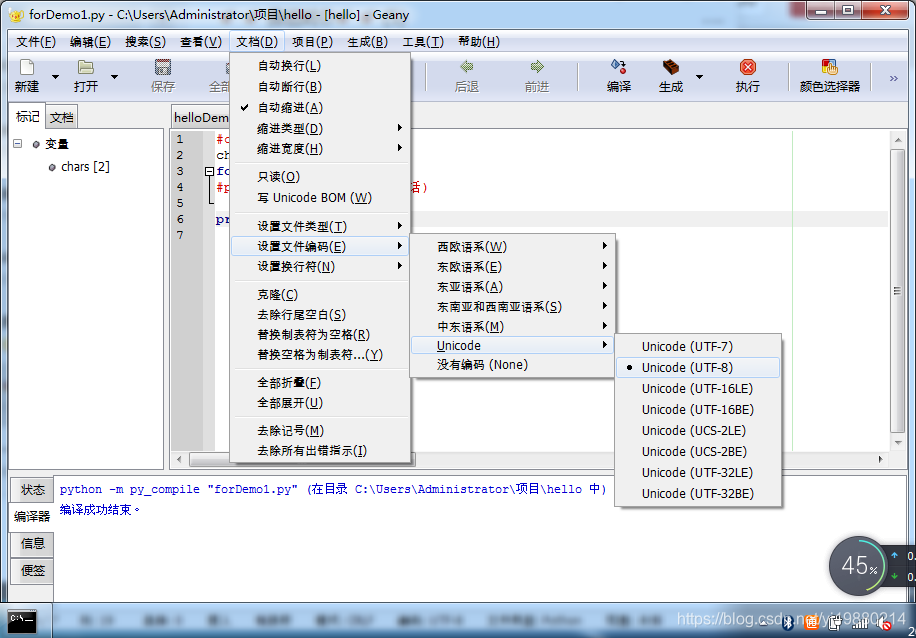This screenshot has width=916, height=638.
Task: Select Unicode (UTF-16BE) encoding
Action: click(x=698, y=410)
